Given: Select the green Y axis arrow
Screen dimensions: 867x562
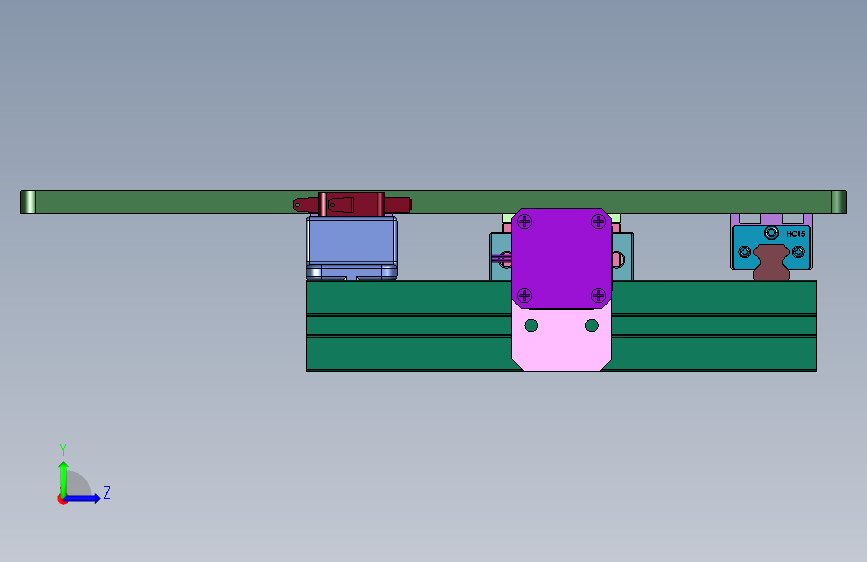Looking at the screenshot, I should 63,478.
